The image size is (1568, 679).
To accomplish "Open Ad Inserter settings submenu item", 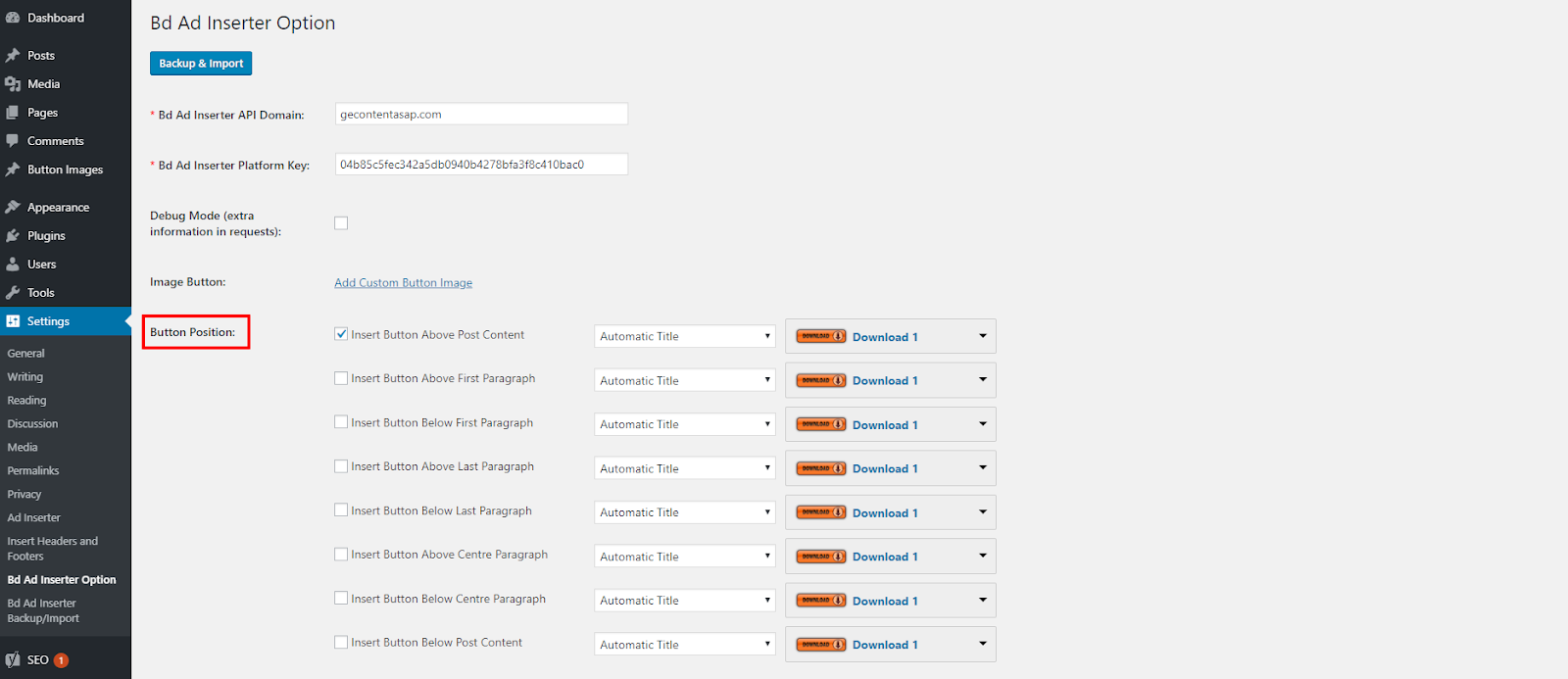I will click(x=34, y=518).
